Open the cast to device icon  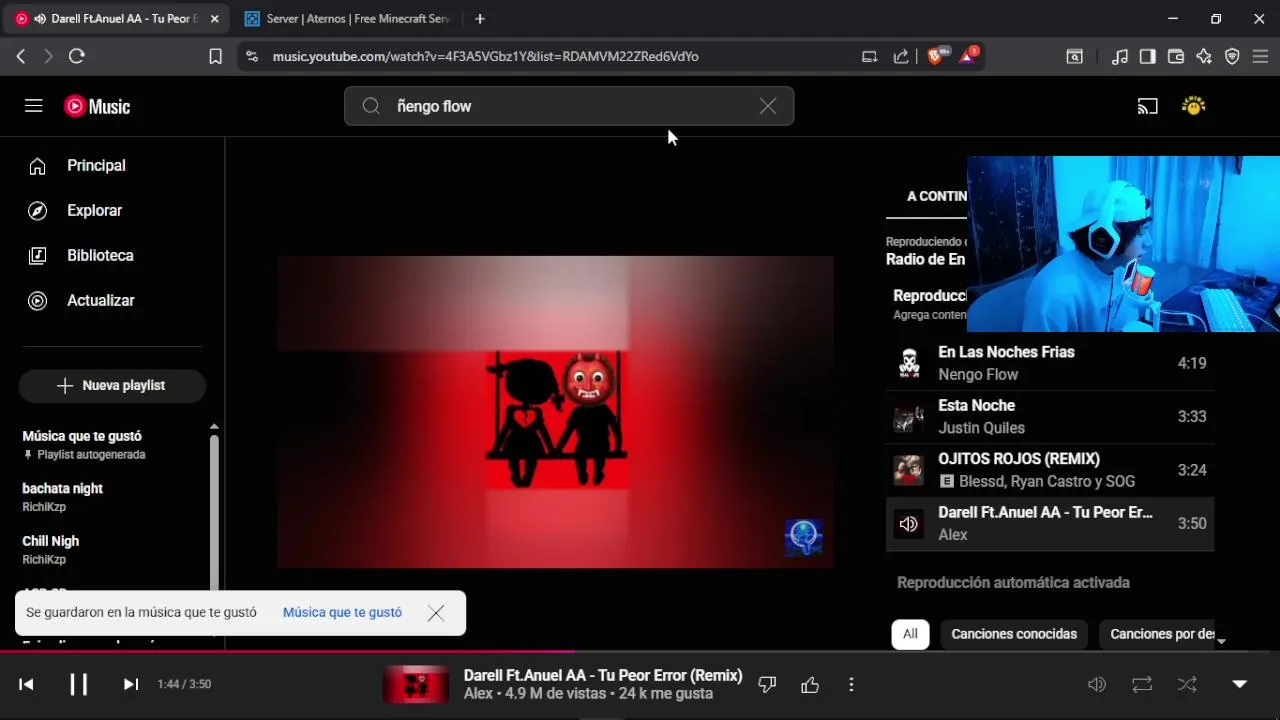(1147, 106)
